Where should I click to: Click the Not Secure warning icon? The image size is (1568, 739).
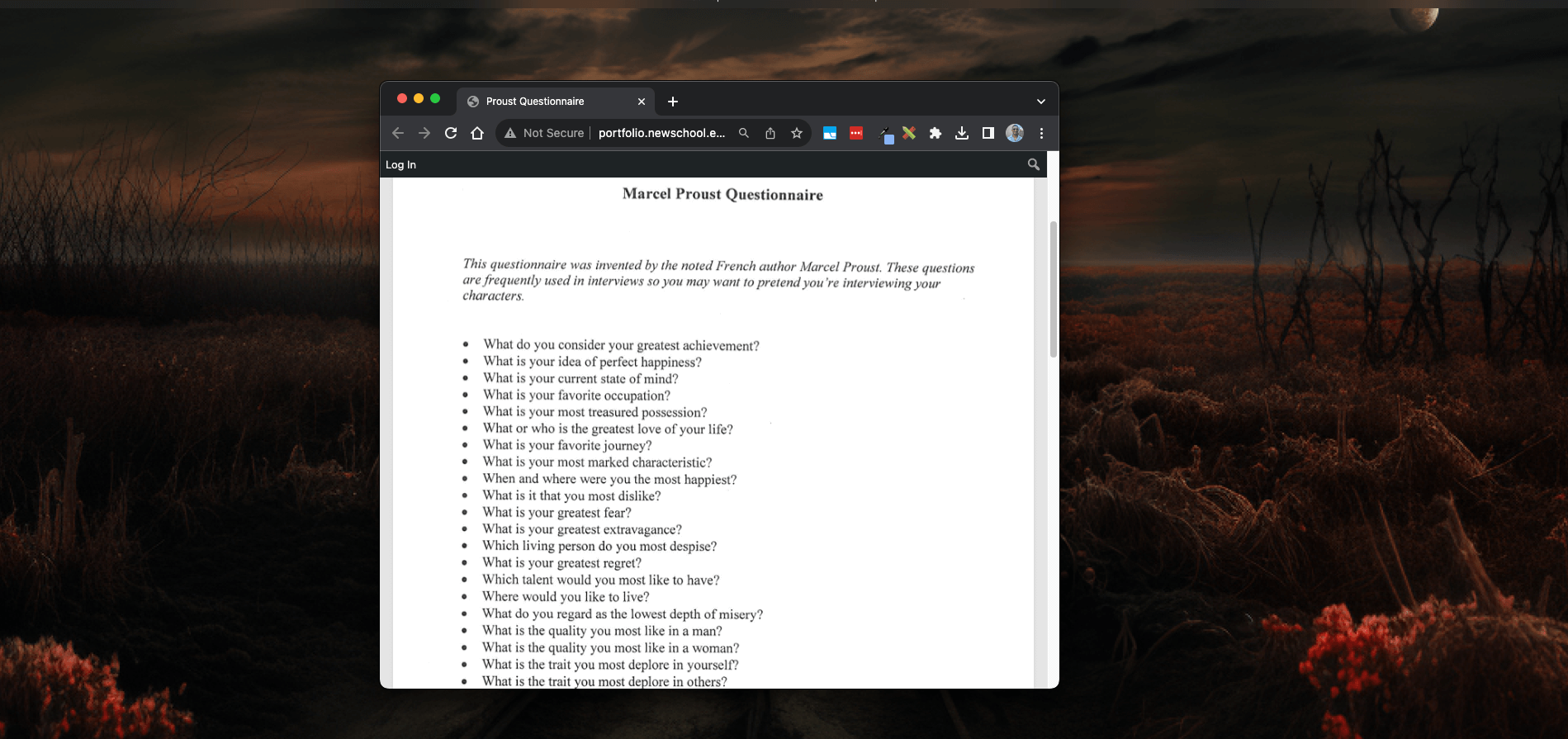[510, 133]
